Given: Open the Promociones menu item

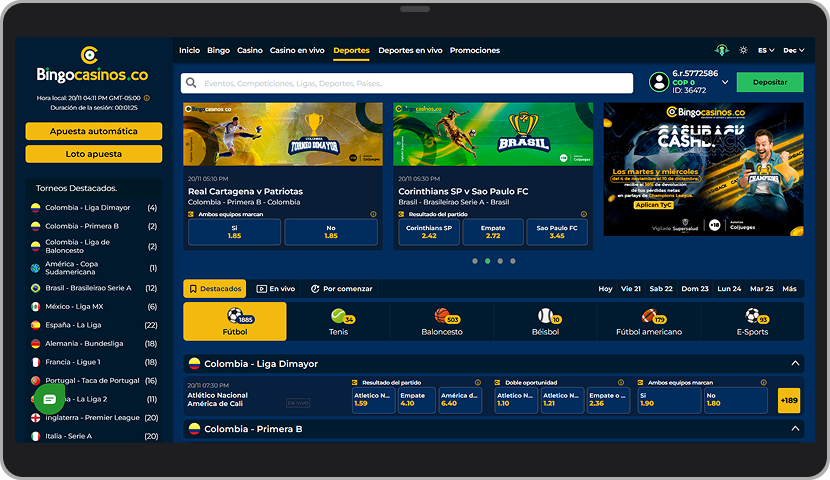Looking at the screenshot, I should click(x=475, y=50).
